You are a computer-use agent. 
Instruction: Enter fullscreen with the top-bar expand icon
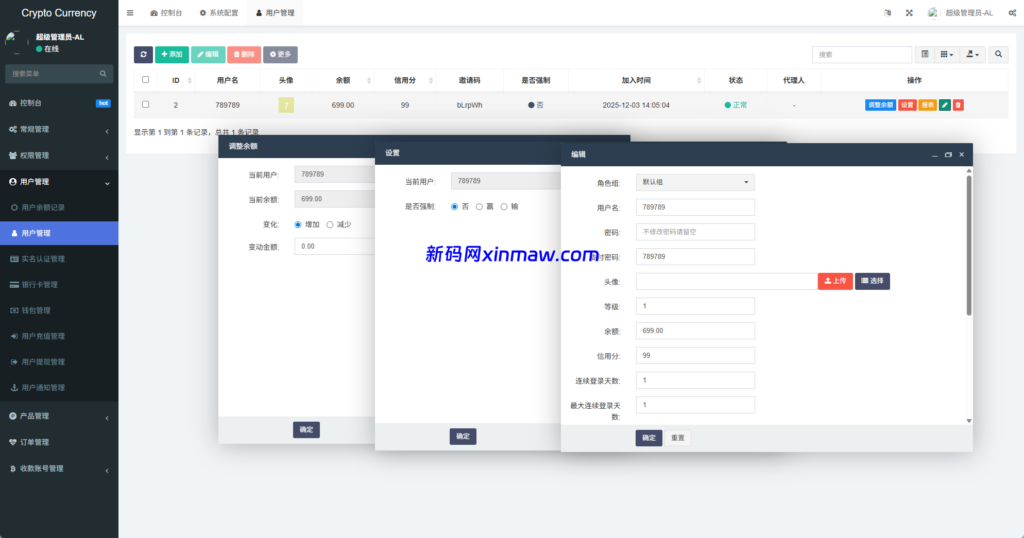(909, 12)
